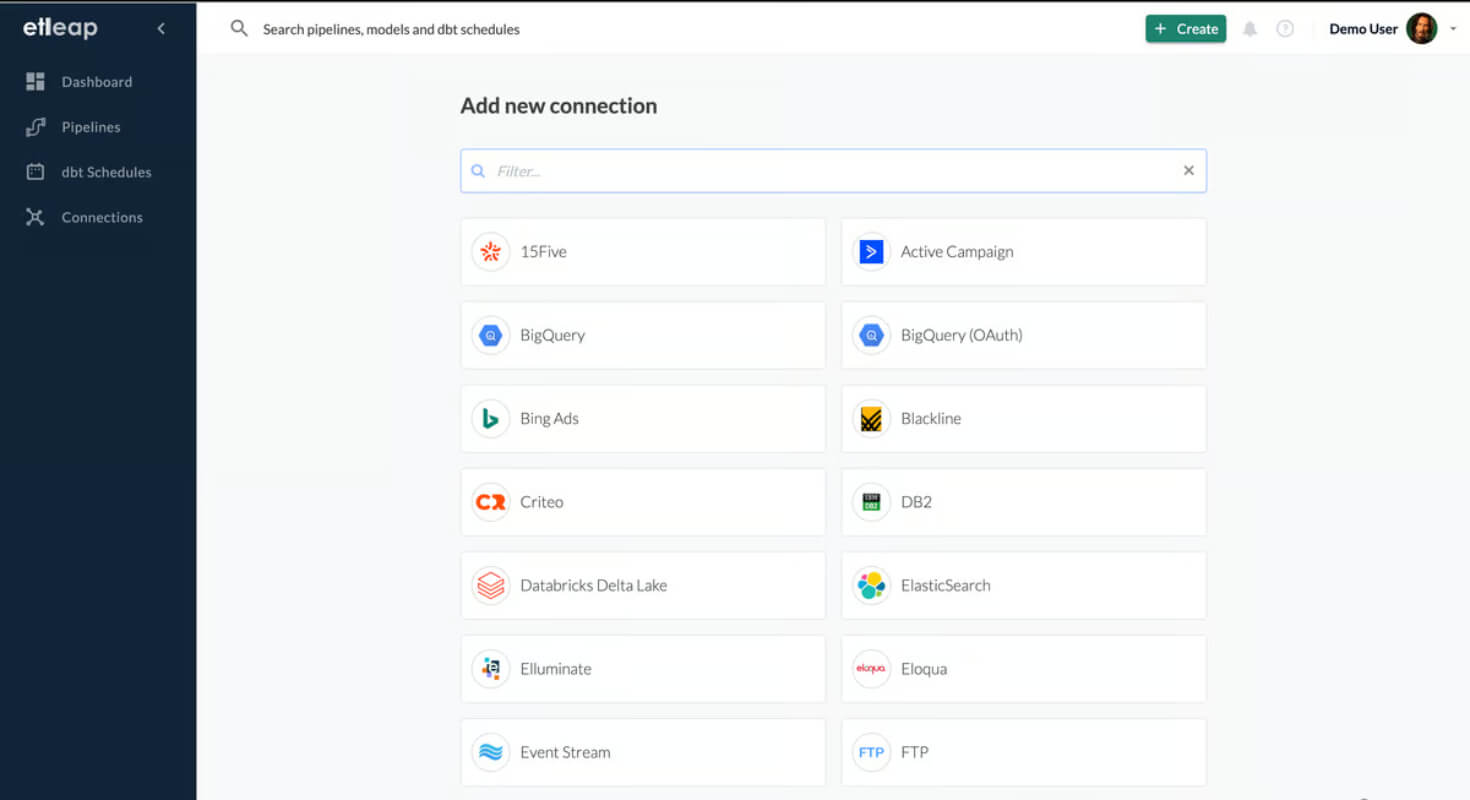Open the 15Five connector icon
This screenshot has width=1470, height=800.
click(x=490, y=252)
